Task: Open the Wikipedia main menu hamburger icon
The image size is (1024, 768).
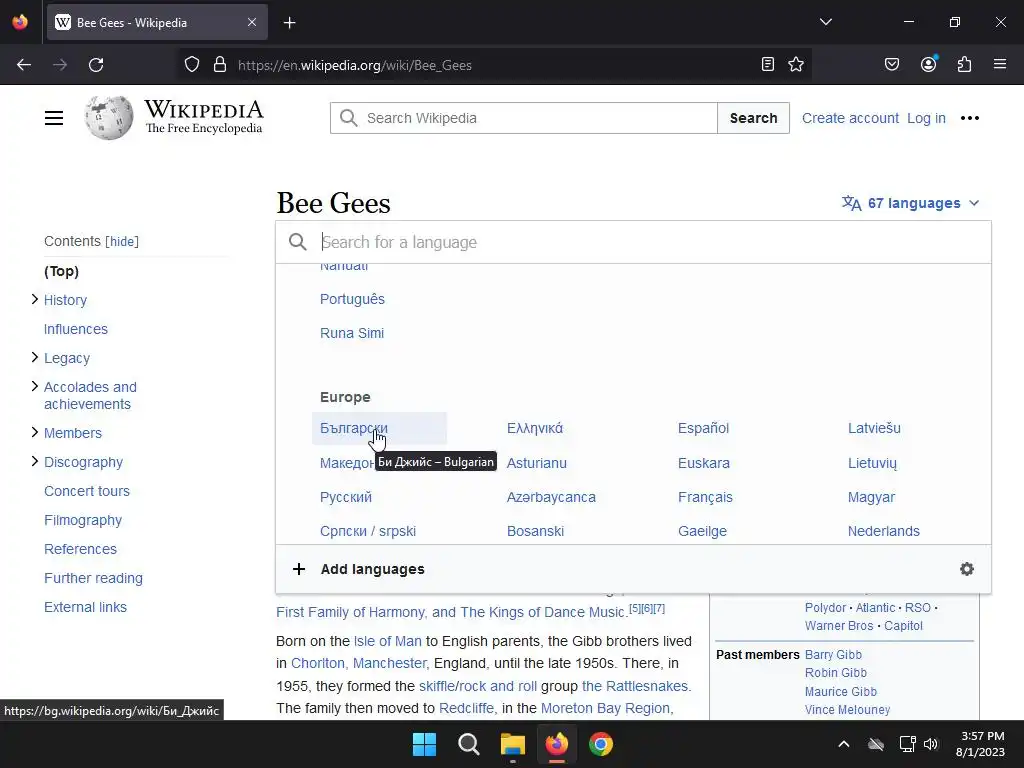Action: pos(54,118)
